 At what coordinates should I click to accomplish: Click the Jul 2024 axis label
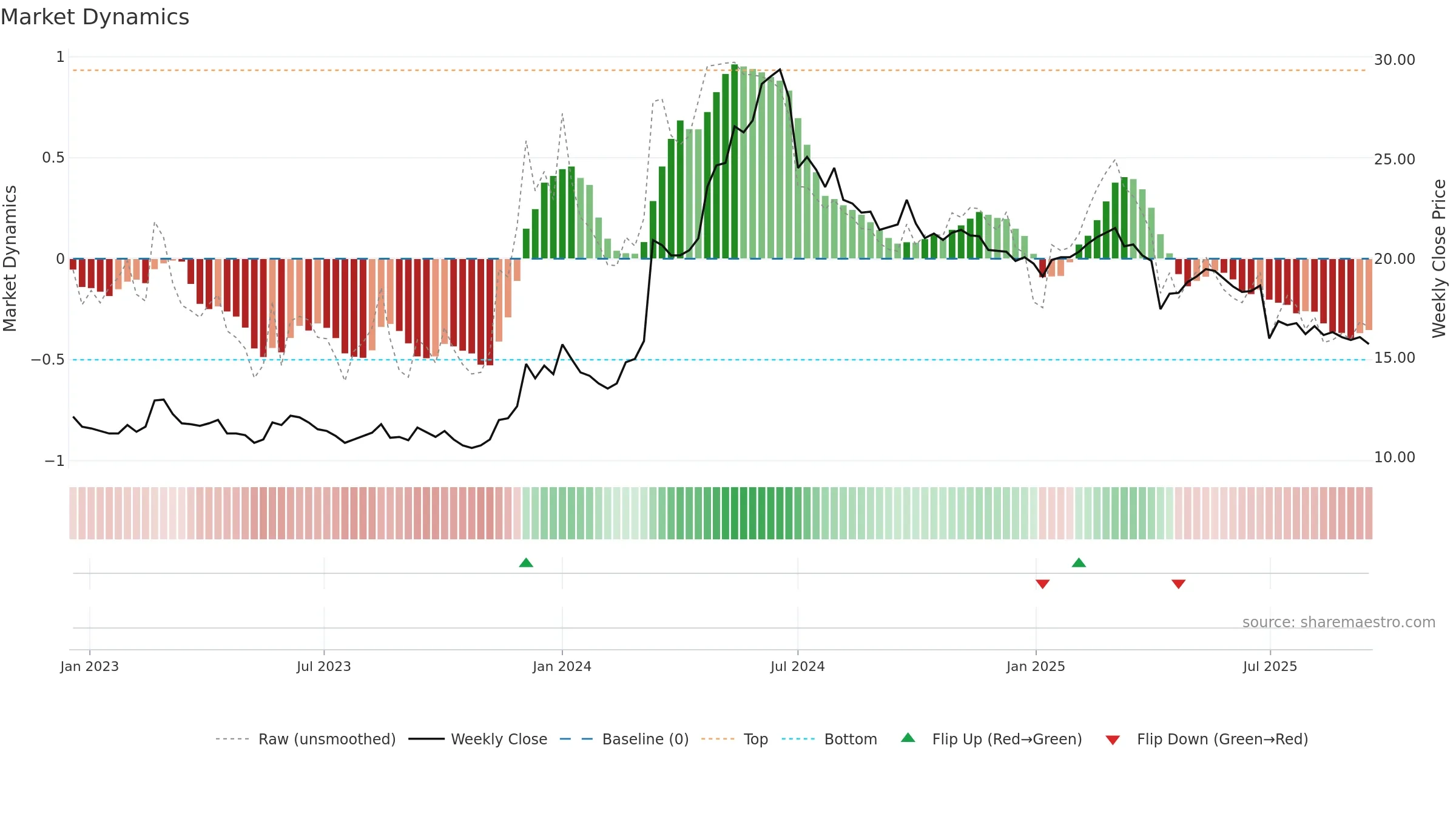tap(798, 667)
